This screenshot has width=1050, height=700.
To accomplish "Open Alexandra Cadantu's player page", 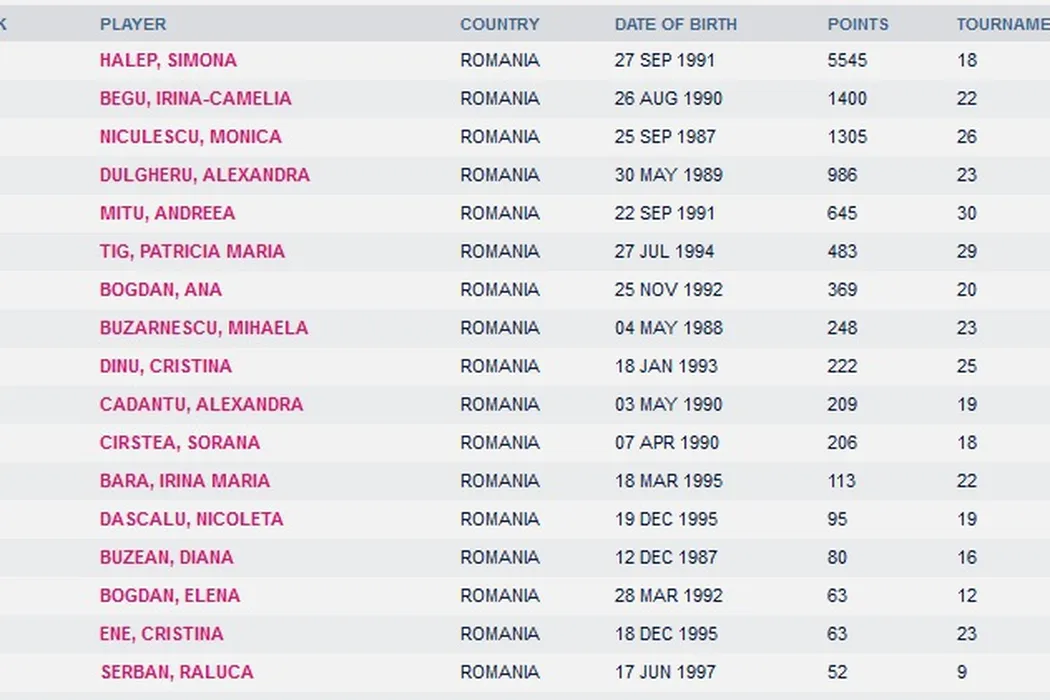I will [x=201, y=404].
